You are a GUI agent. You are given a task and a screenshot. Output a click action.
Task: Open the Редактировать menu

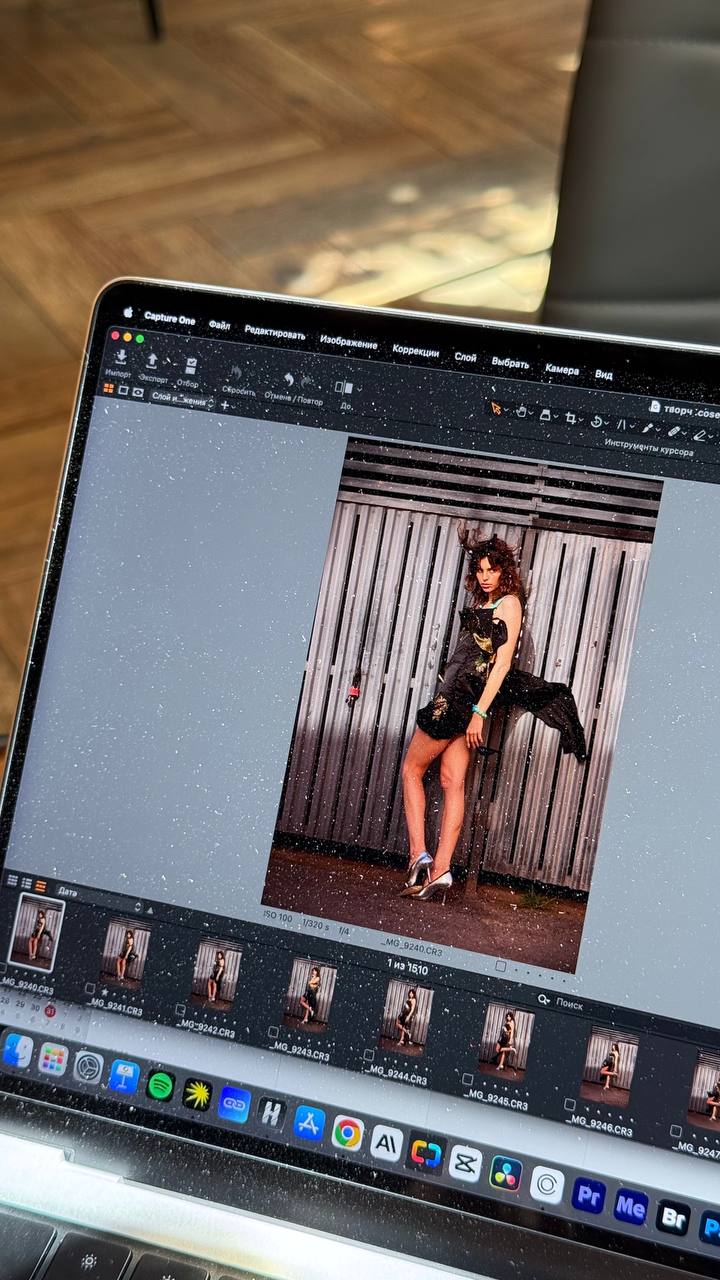pos(275,333)
